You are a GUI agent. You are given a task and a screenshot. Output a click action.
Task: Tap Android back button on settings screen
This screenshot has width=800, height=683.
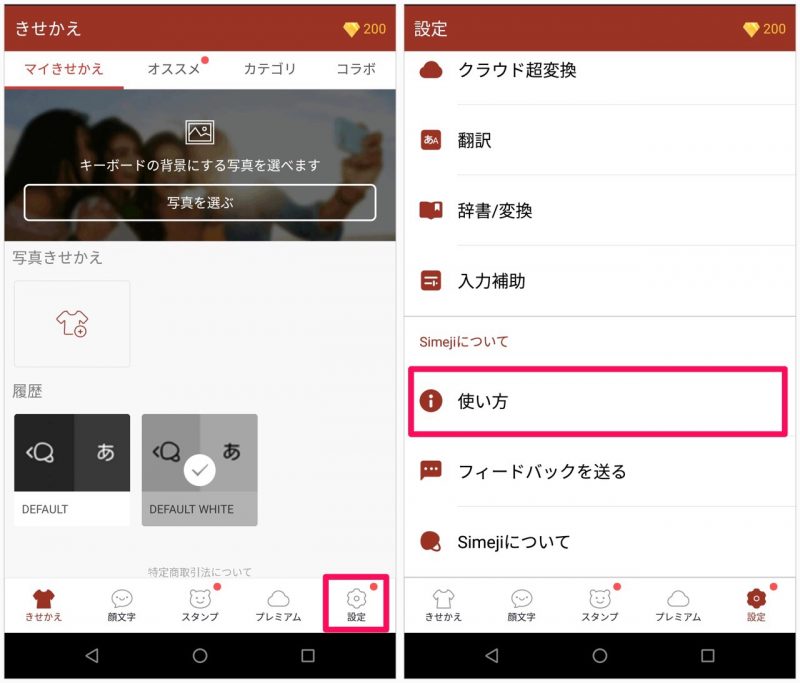coord(492,655)
